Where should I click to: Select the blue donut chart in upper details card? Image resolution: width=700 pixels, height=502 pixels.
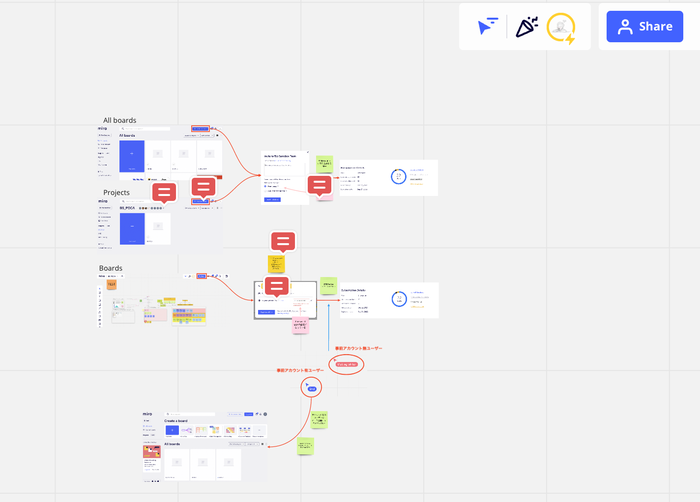(398, 176)
